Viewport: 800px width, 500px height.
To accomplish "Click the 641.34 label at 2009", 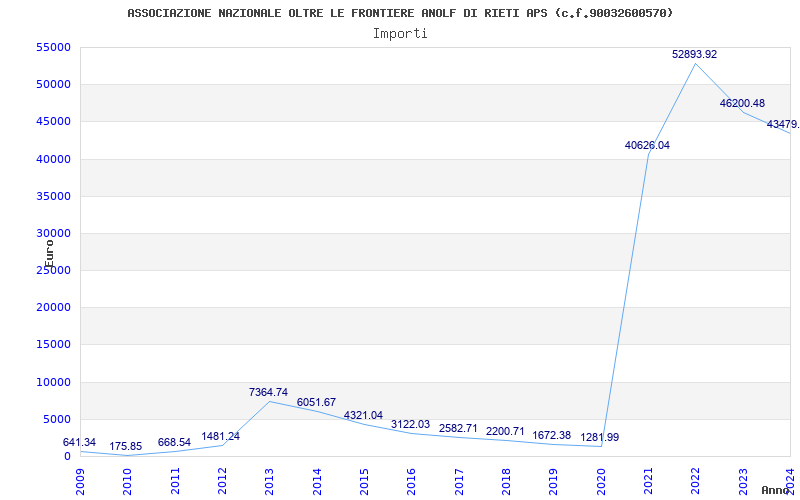I will (79, 443).
